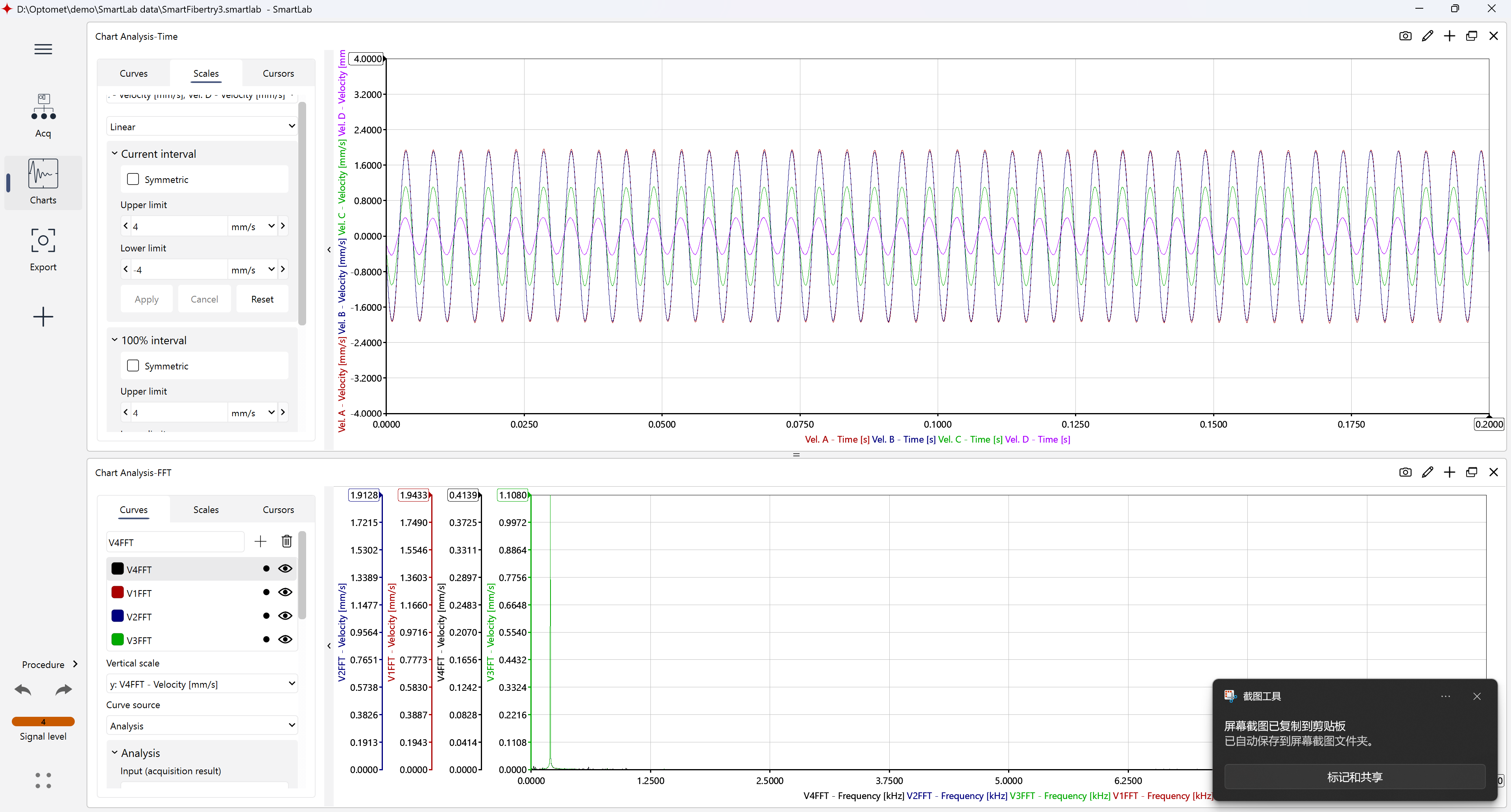Click pencil edit icon in Chart Analysis-FFT
The width and height of the screenshot is (1511, 812).
pos(1427,472)
